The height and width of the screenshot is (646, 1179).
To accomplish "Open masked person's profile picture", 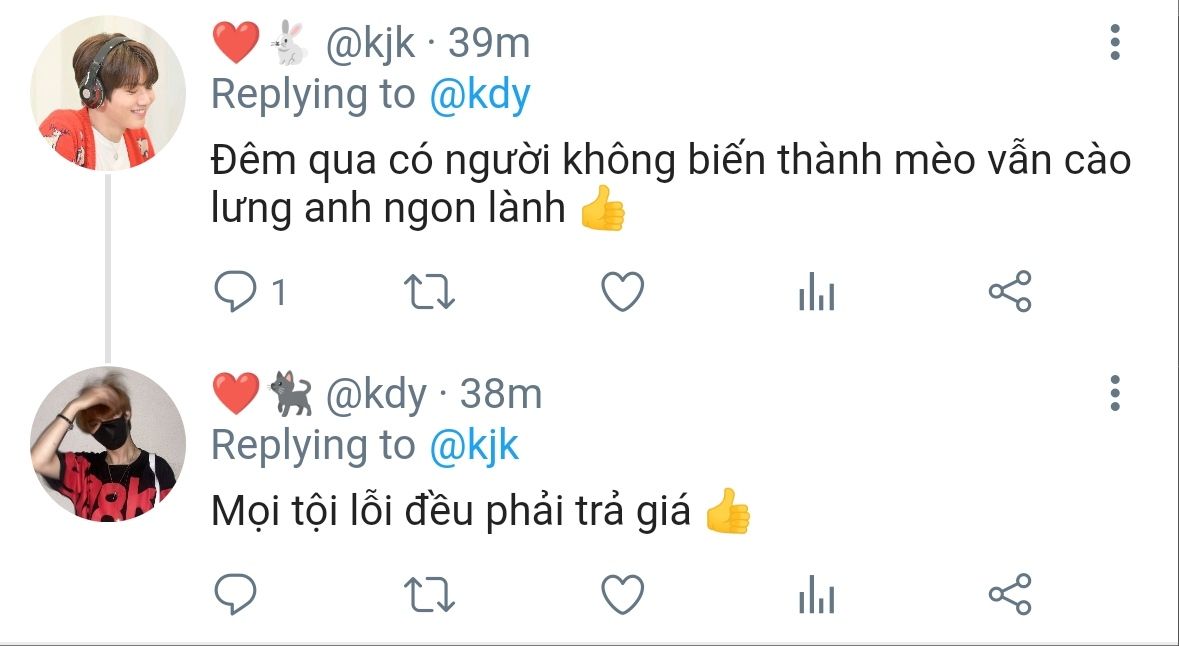I will [108, 444].
